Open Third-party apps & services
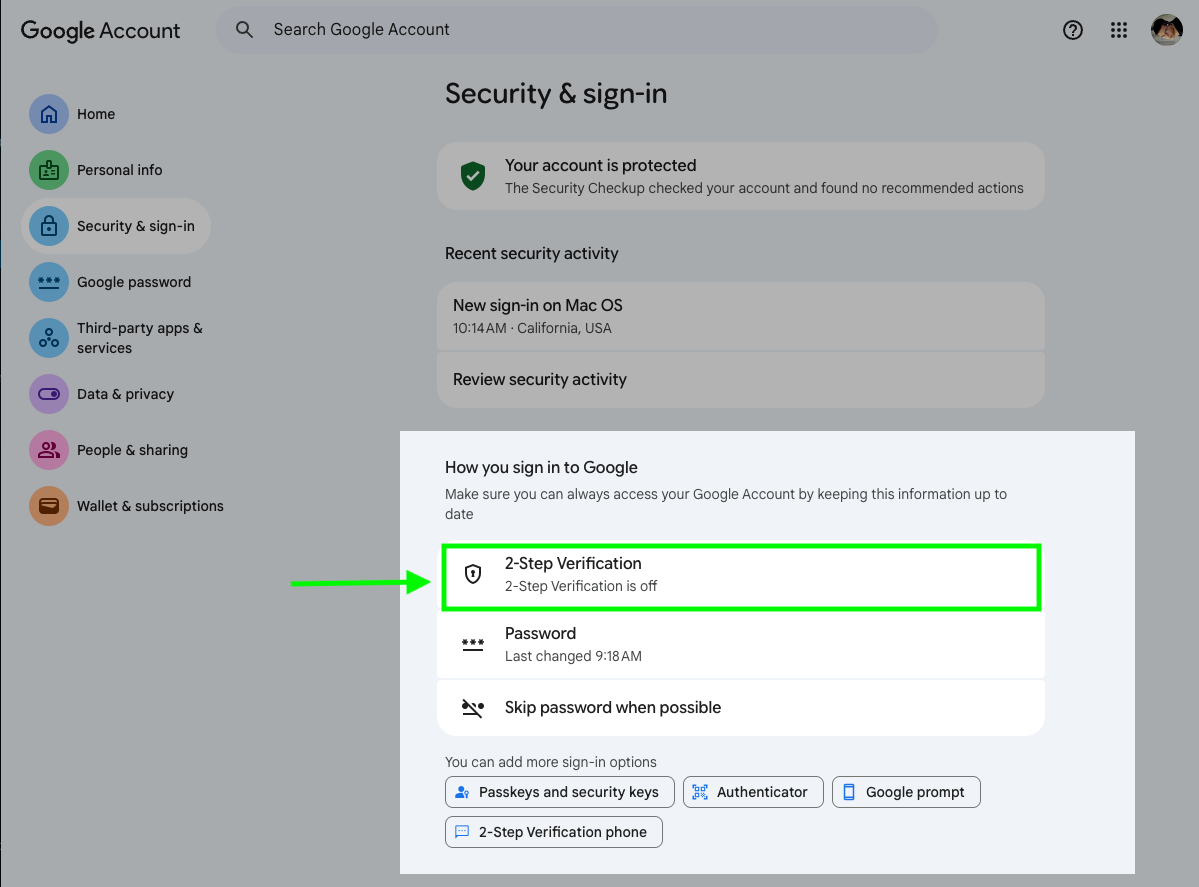 pyautogui.click(x=138, y=338)
